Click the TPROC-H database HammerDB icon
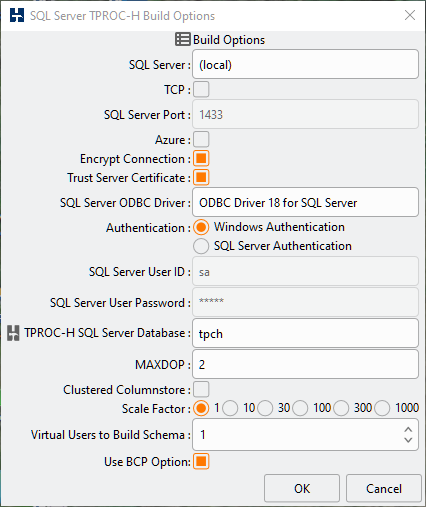The height and width of the screenshot is (507, 426). 13,333
